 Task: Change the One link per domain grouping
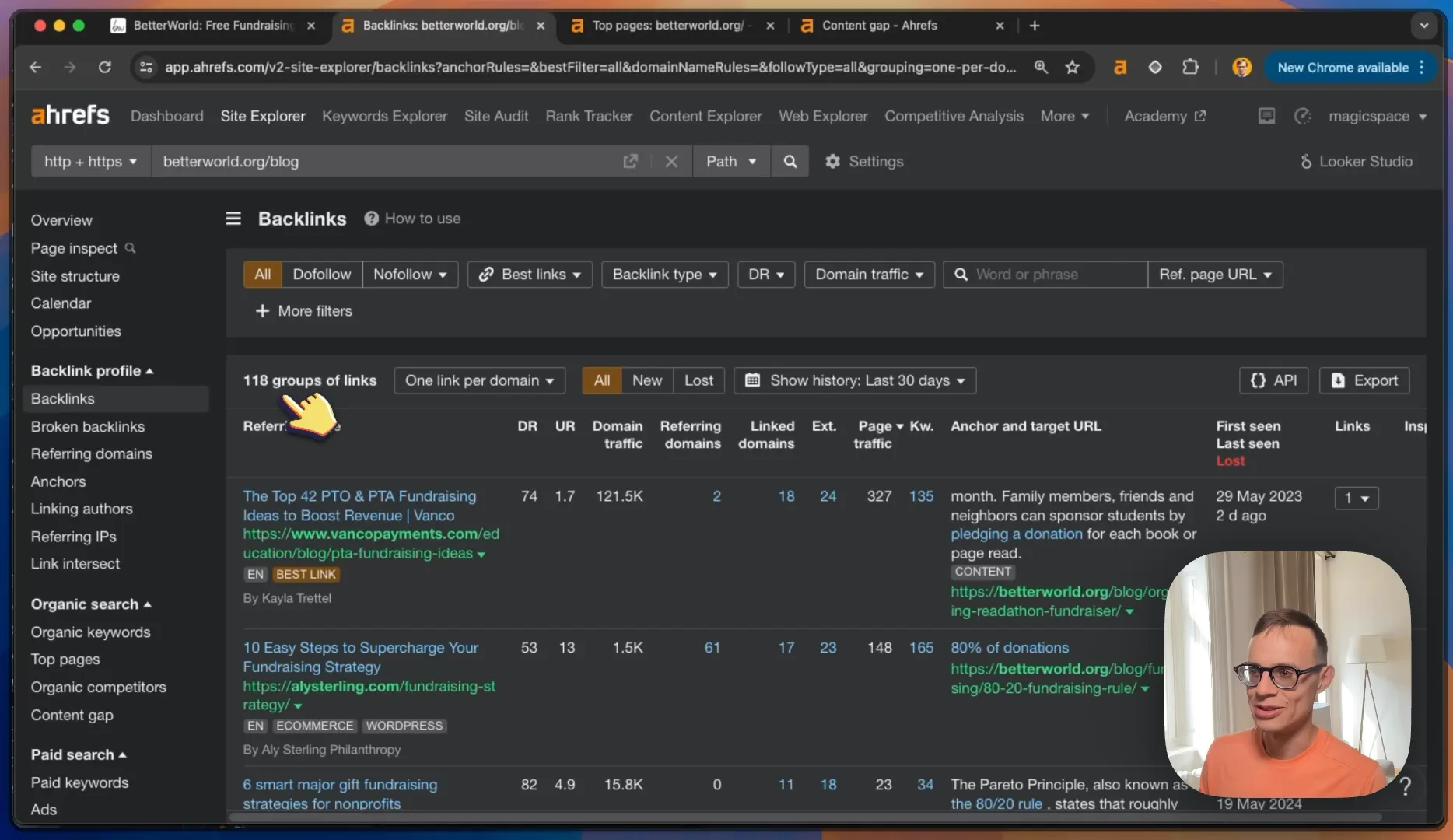tap(479, 380)
